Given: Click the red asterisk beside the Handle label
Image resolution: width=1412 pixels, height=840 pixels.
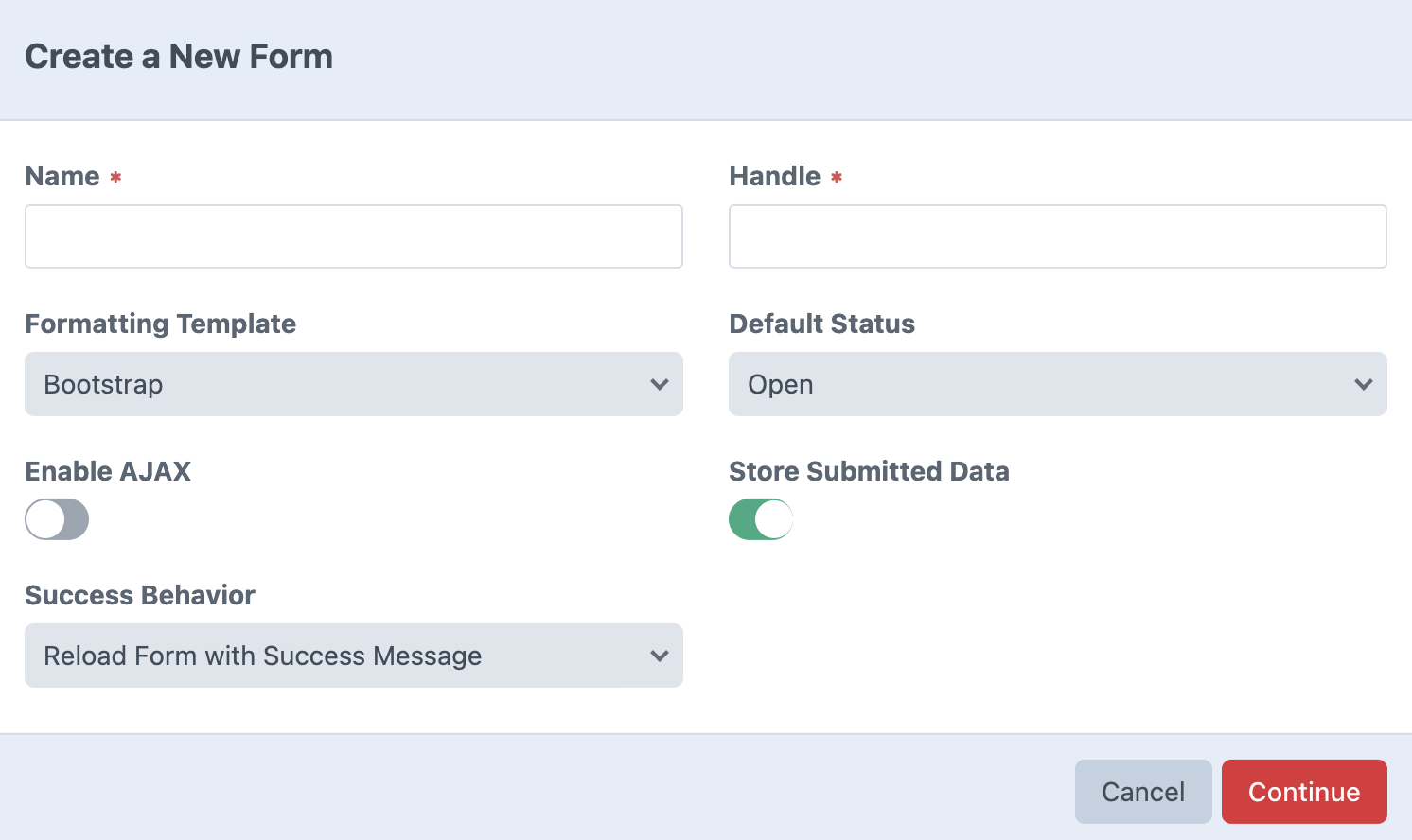Looking at the screenshot, I should (837, 177).
